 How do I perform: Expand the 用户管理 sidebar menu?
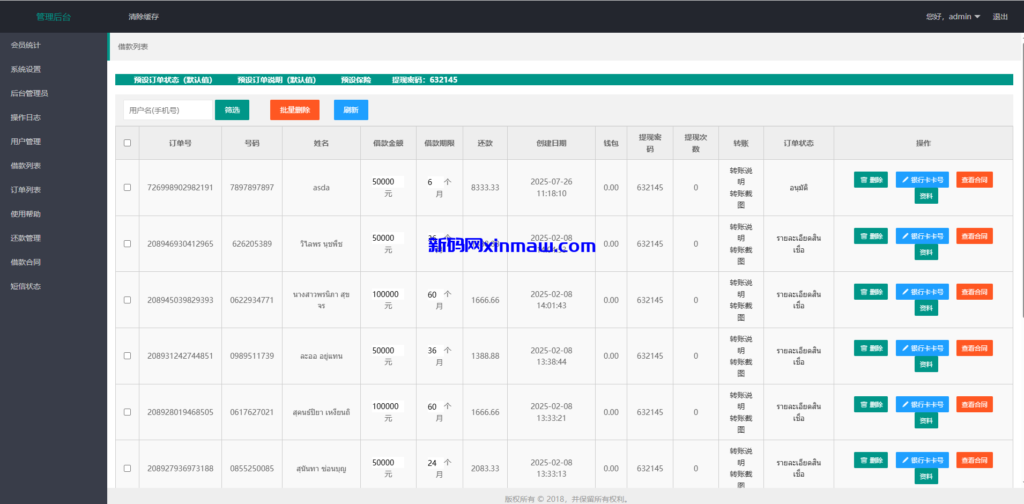[x=26, y=141]
